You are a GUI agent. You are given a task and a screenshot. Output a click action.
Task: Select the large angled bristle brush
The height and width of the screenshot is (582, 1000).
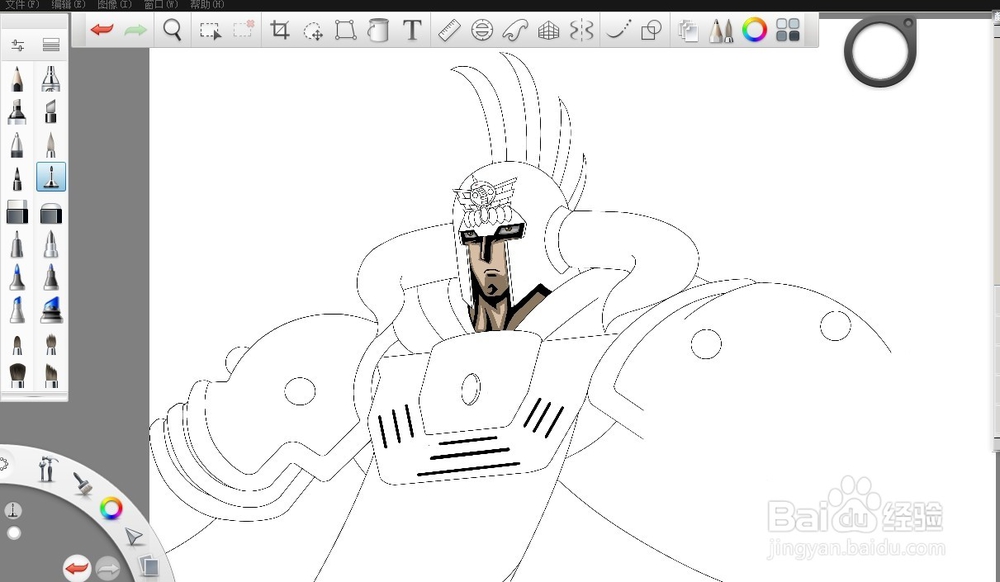[51, 375]
